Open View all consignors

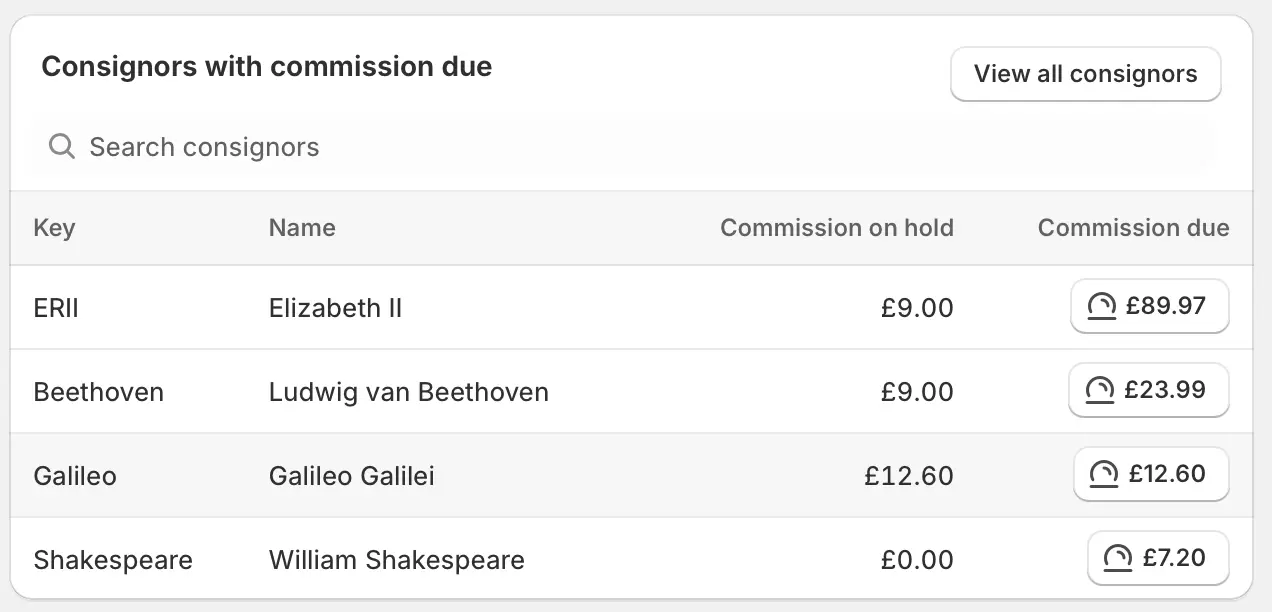(x=1085, y=74)
